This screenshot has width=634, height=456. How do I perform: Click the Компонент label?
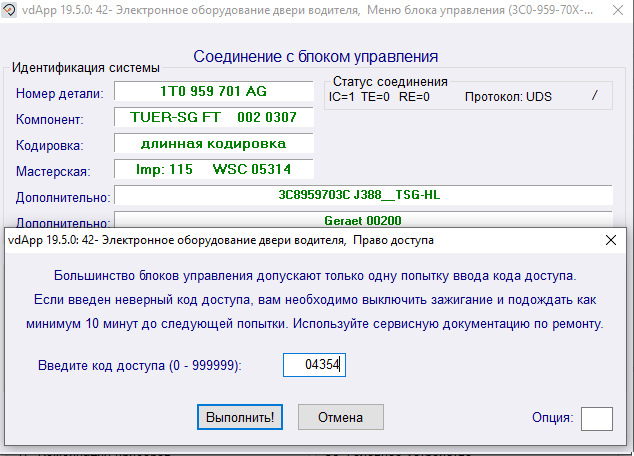(50, 119)
